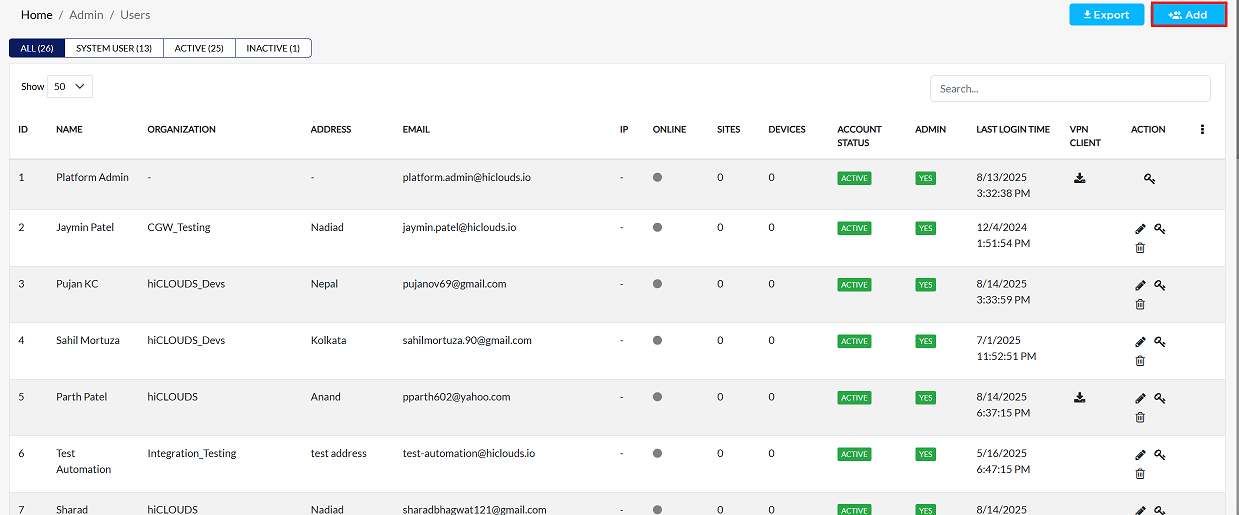Sort by the Name column header
Image resolution: width=1239 pixels, height=515 pixels.
[x=69, y=129]
